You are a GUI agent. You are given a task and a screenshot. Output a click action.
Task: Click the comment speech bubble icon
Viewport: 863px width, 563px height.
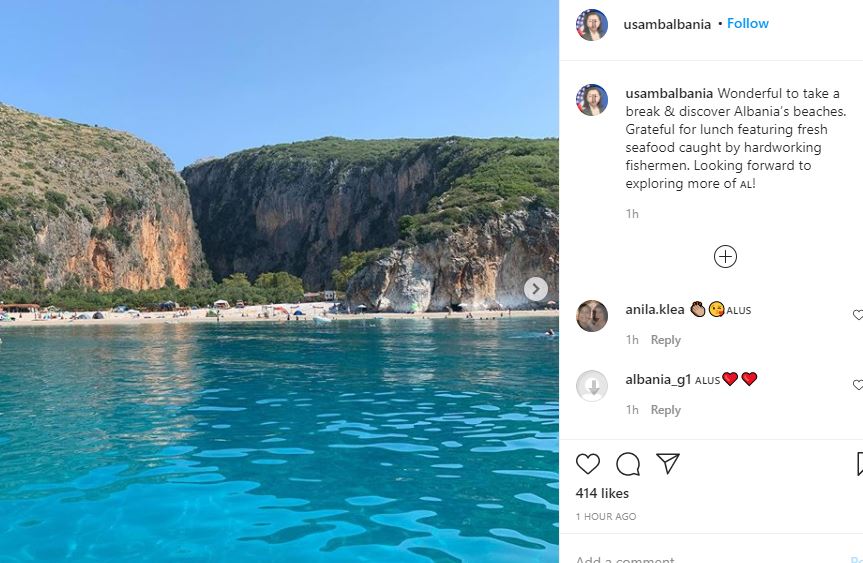tap(628, 464)
